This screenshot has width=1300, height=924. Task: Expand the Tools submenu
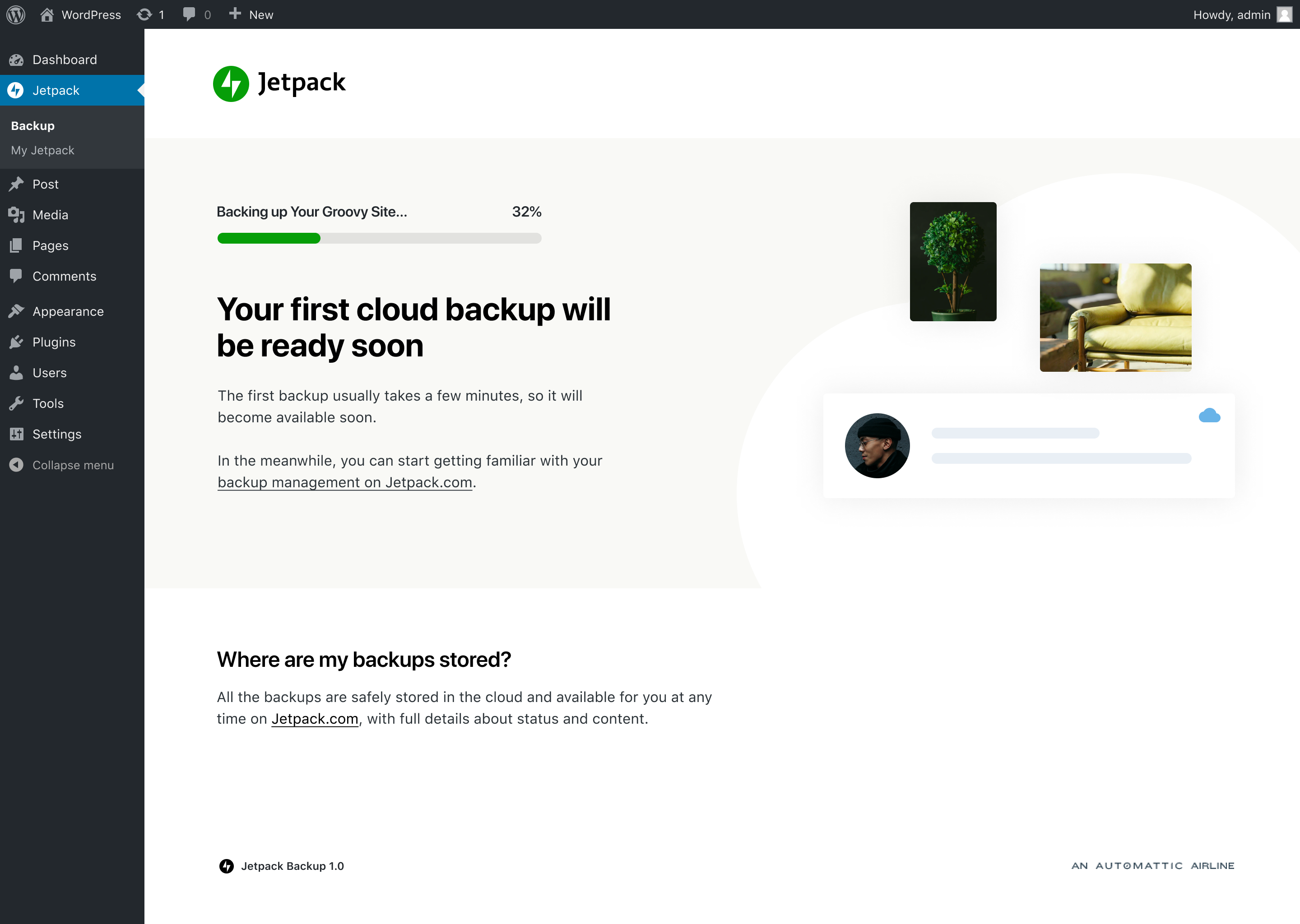click(47, 403)
